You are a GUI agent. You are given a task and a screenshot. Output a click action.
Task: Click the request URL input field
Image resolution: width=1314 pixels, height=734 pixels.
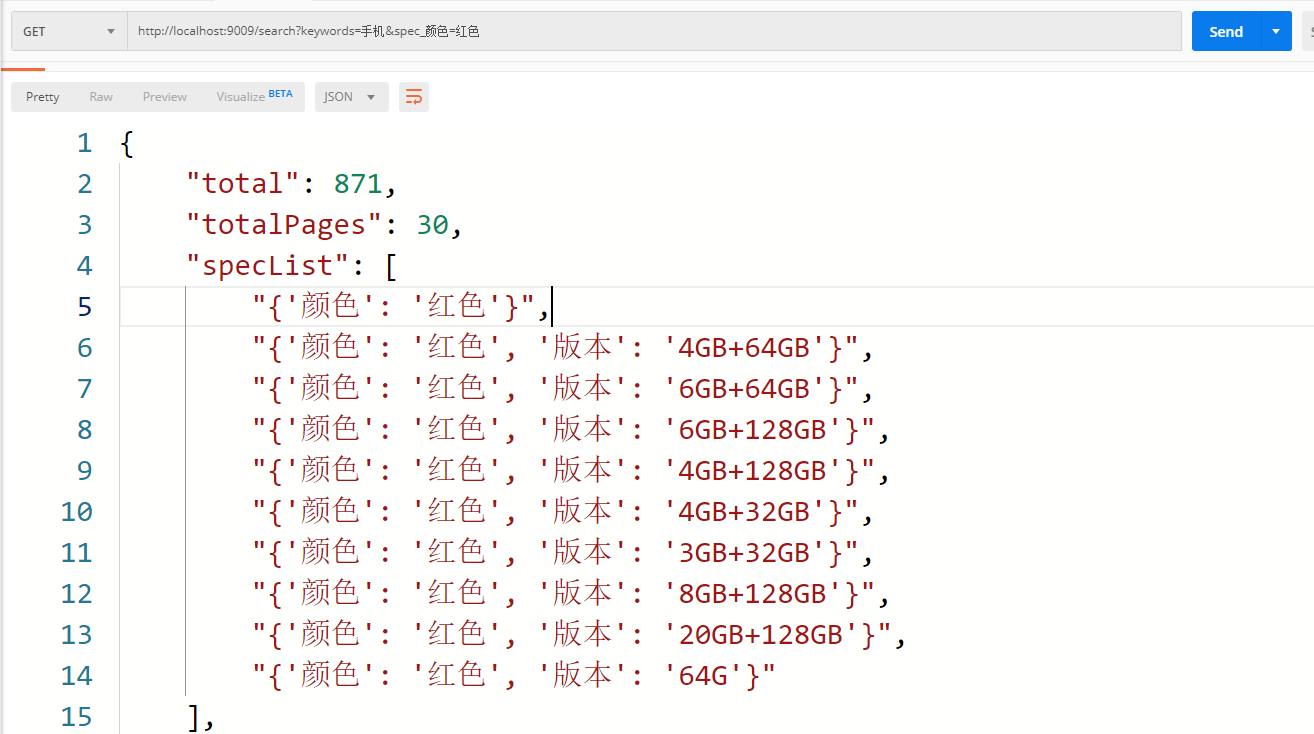(x=654, y=31)
